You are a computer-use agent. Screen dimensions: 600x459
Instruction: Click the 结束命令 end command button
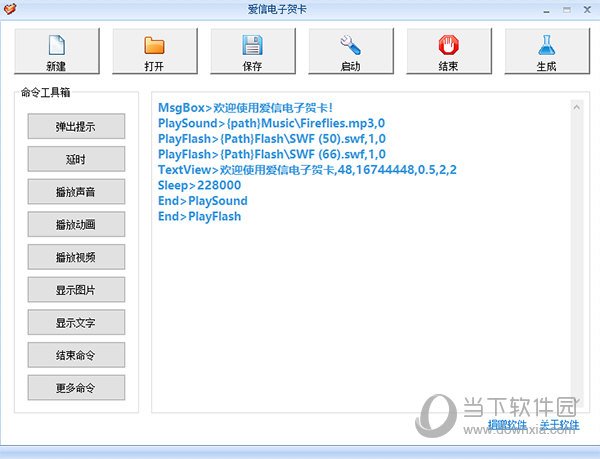click(76, 354)
